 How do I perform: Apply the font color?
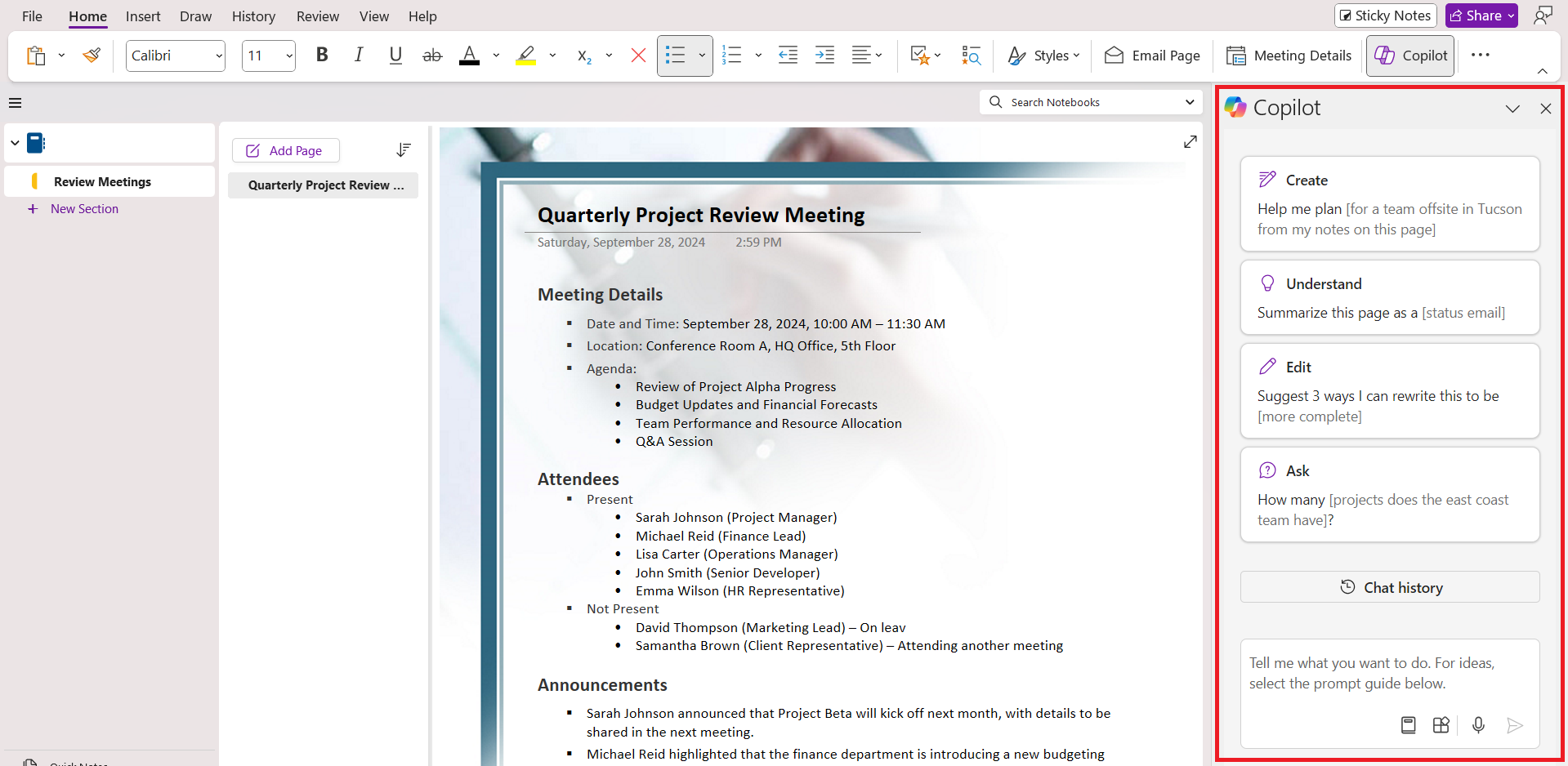click(x=469, y=55)
